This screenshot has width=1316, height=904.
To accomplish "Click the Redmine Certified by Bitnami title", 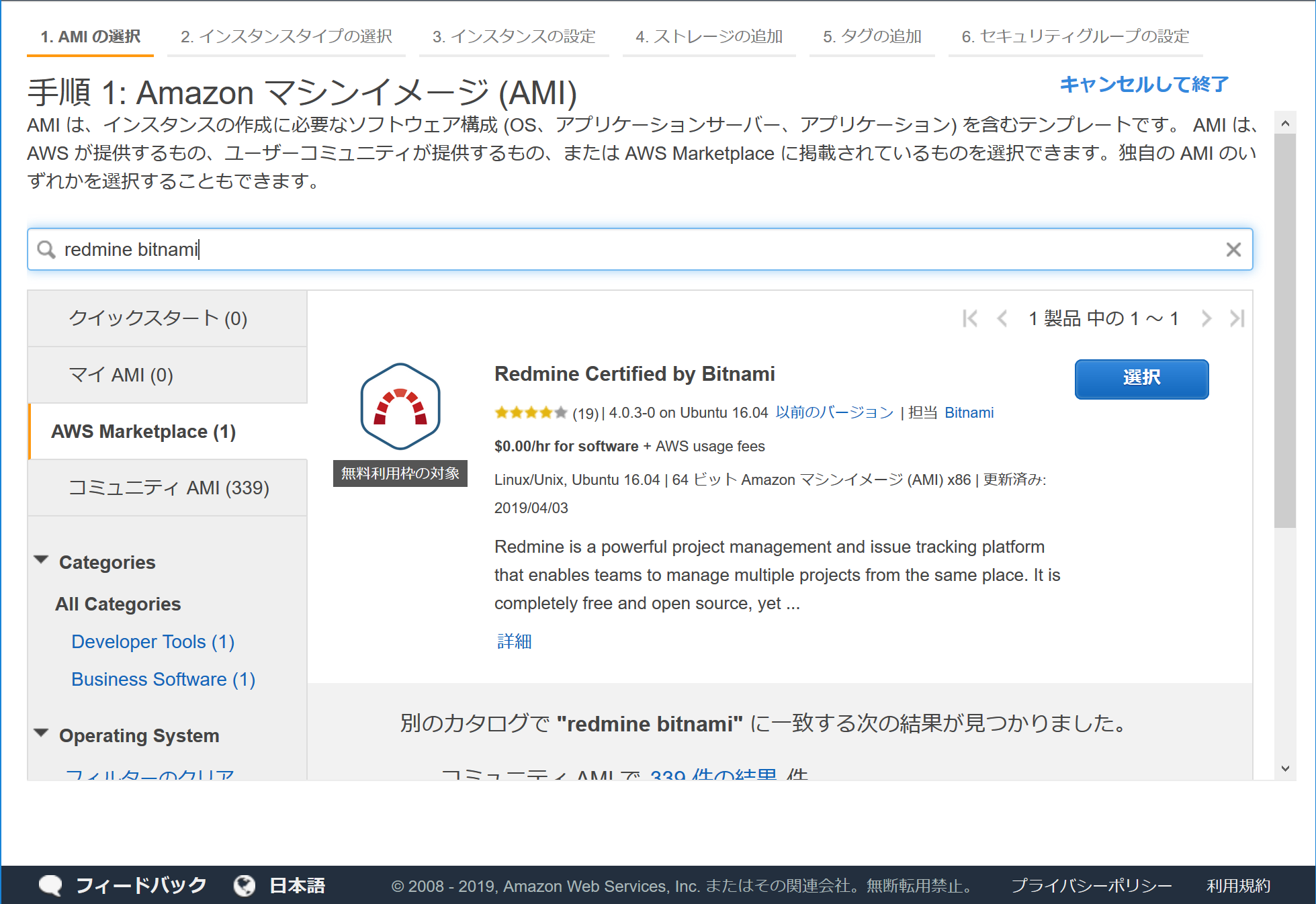I will [635, 373].
